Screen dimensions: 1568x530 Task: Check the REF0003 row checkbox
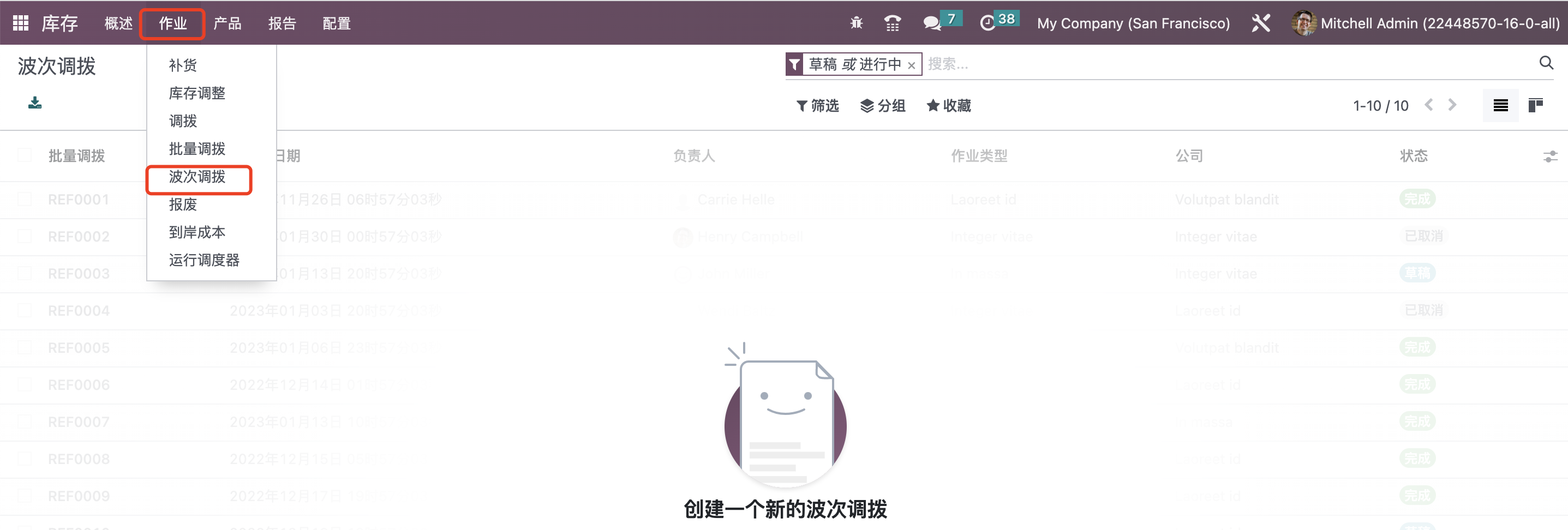(x=25, y=274)
